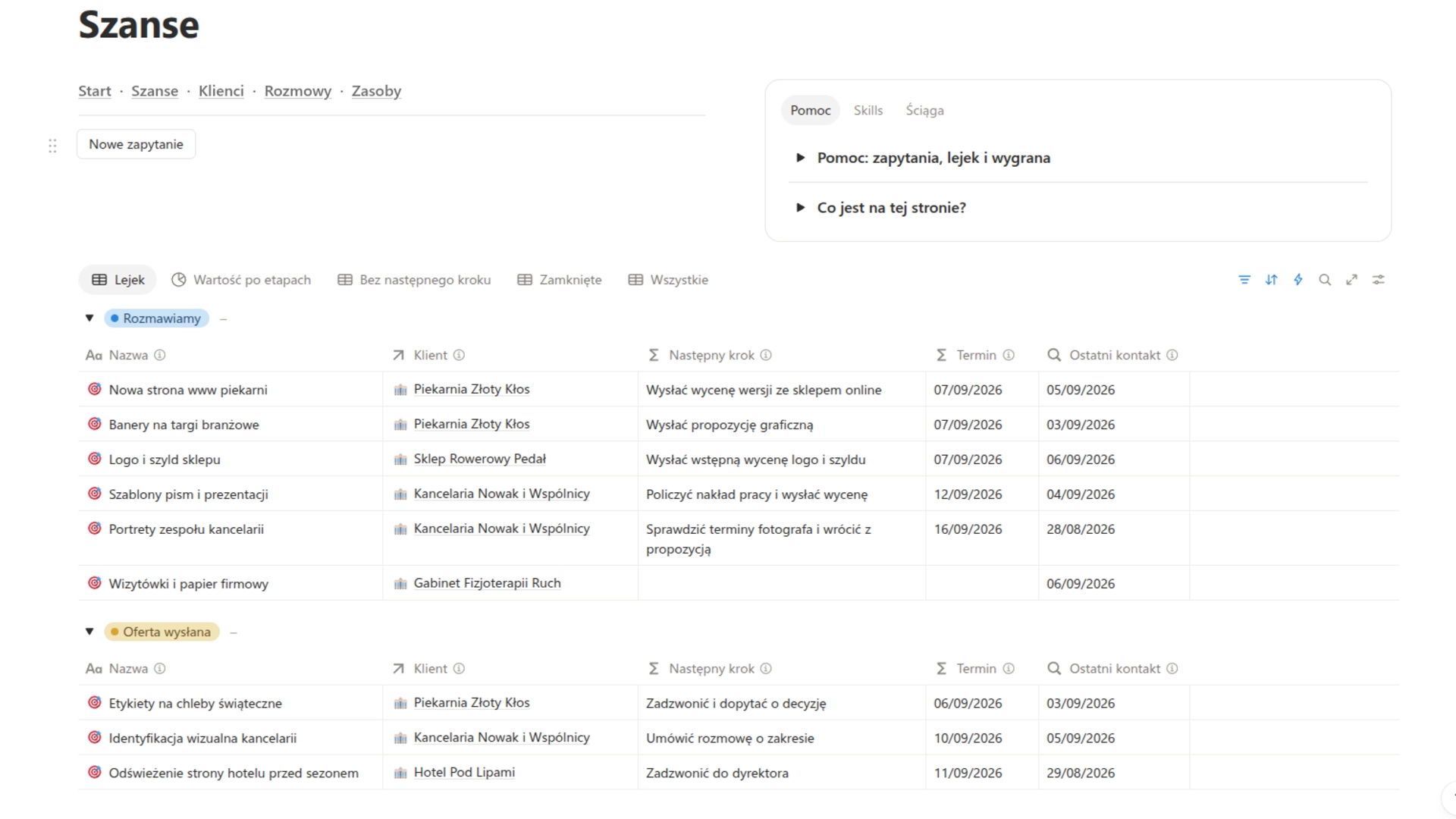Open the Szanse navigation link
Viewport: 1456px width, 819px height.
pos(155,91)
